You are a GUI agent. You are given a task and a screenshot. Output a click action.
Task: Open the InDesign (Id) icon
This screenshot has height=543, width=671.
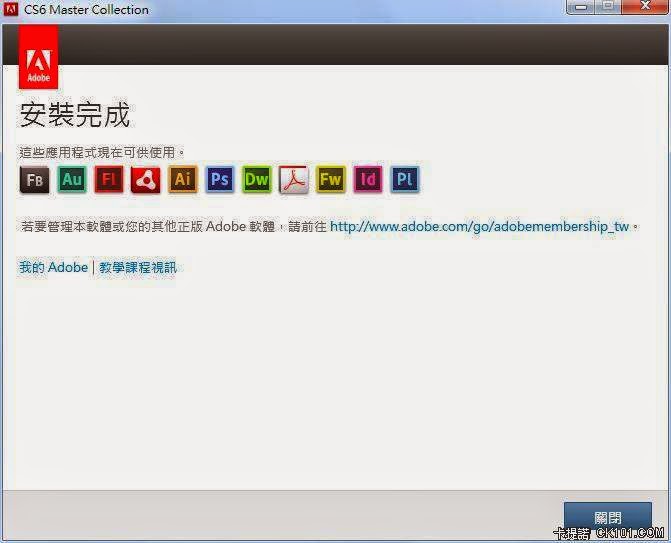368,179
